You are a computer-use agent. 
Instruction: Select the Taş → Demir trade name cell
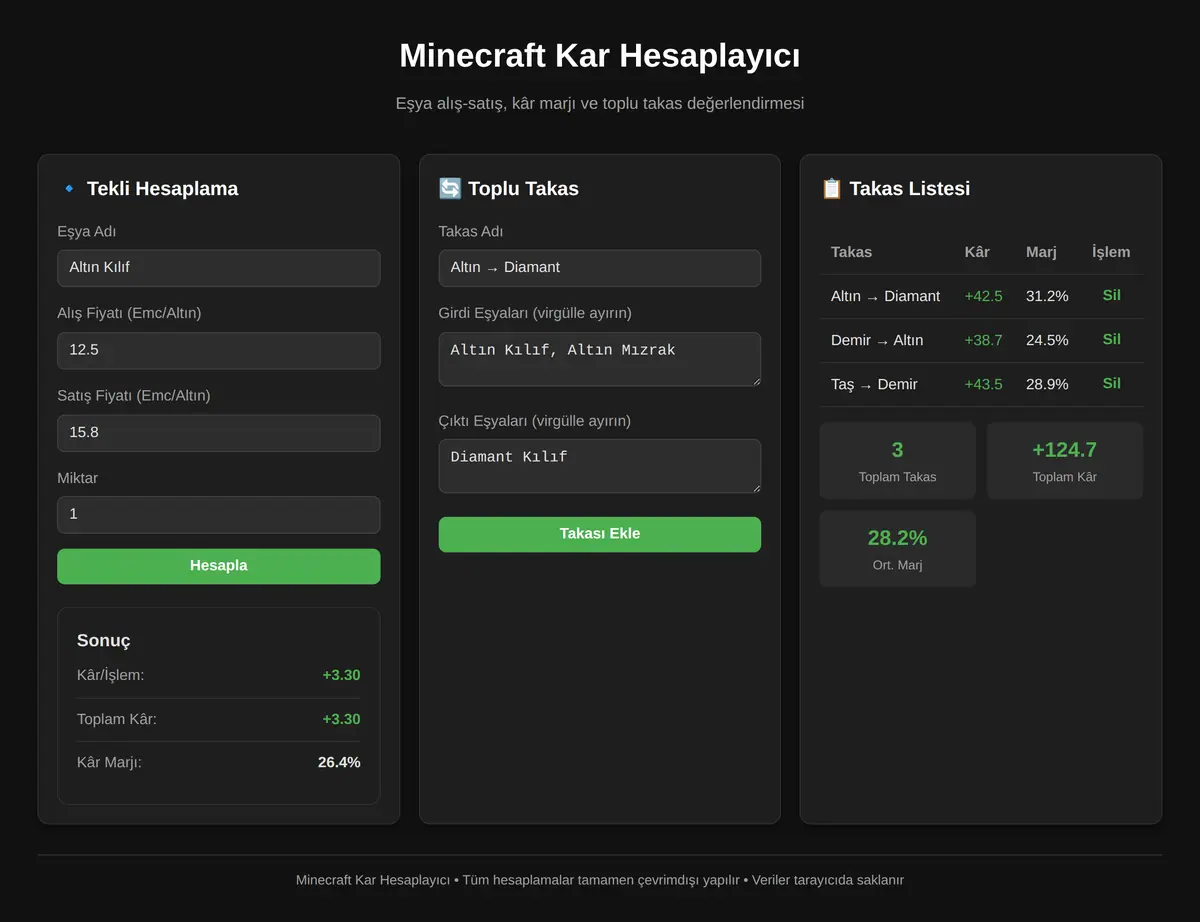pos(874,384)
